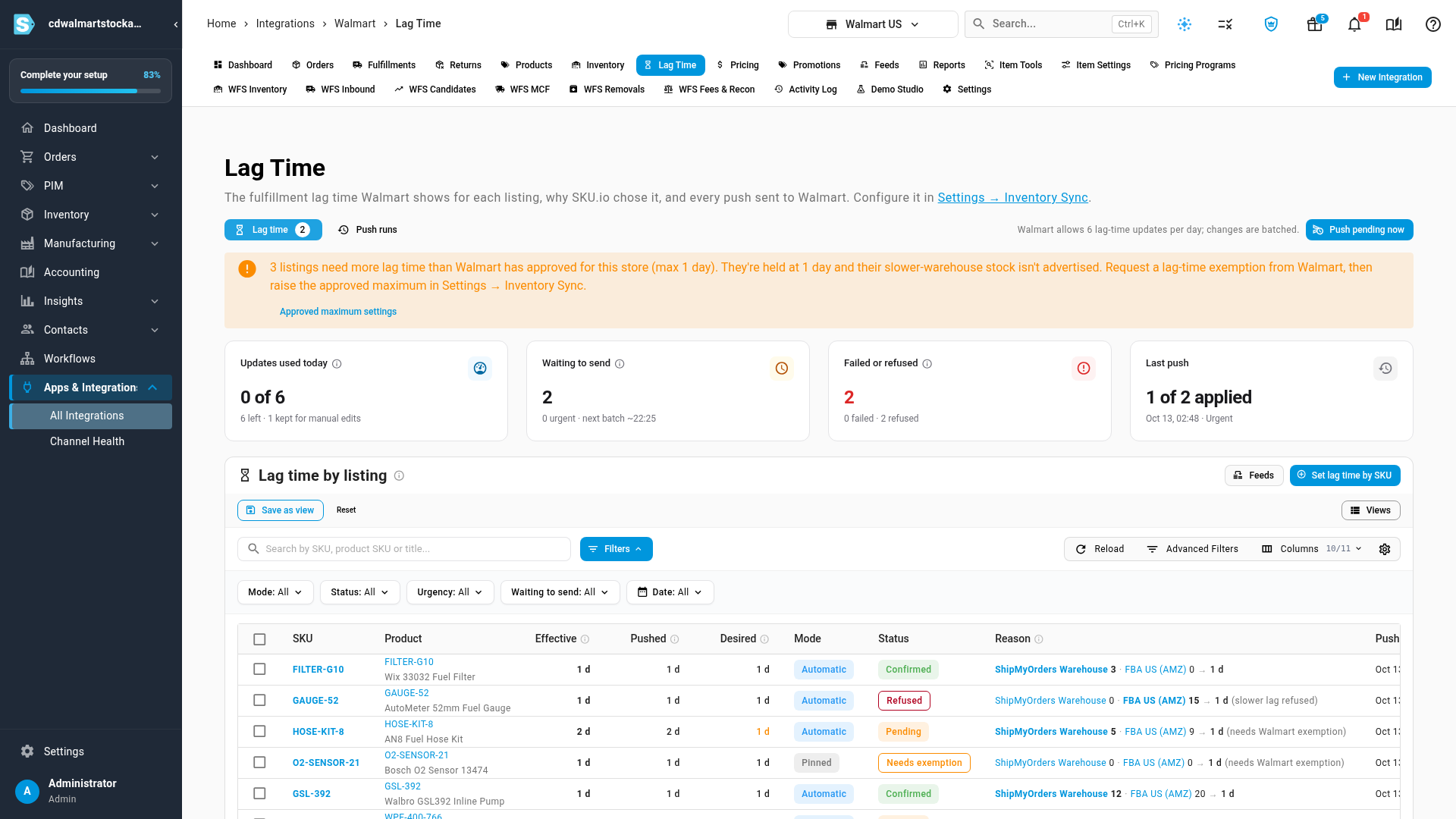Open the Pricing integration tab
Screen dimensions: 1456x819
738,65
